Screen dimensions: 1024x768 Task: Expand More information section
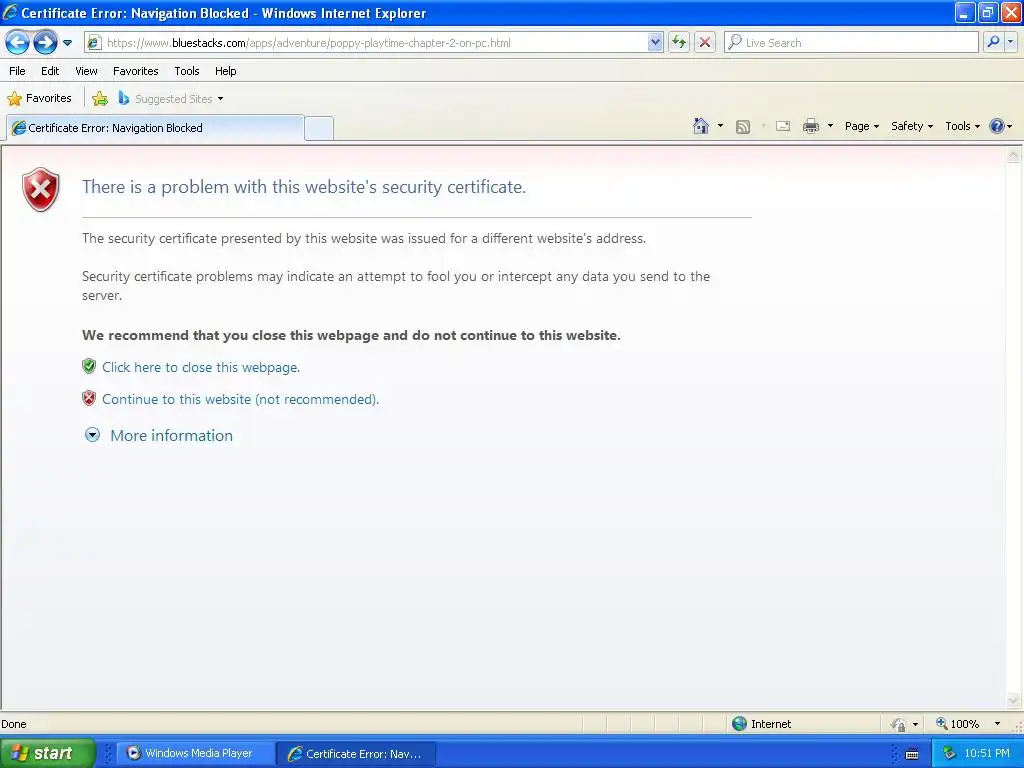point(171,436)
